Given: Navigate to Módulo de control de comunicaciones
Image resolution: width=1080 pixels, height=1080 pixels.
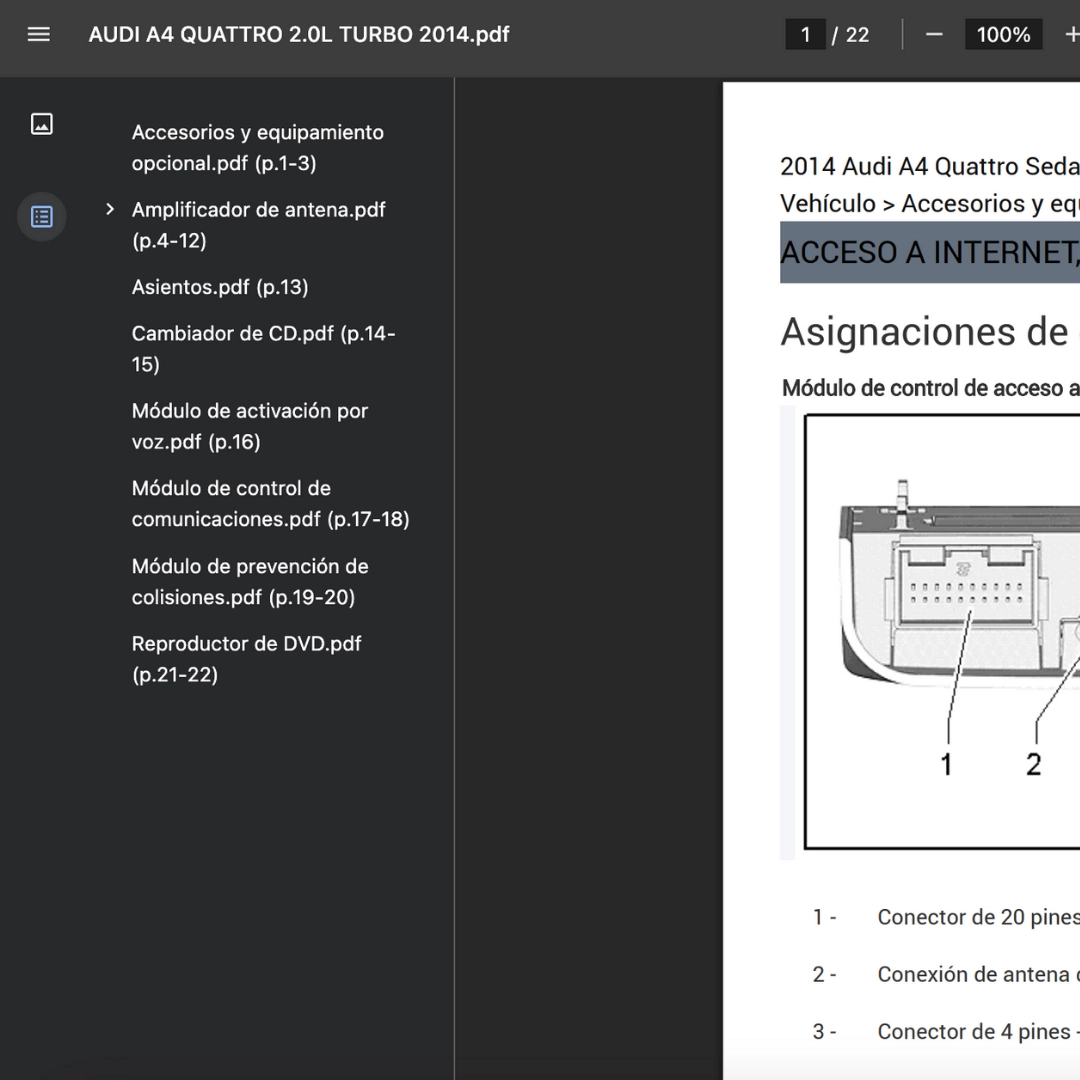Looking at the screenshot, I should (270, 503).
